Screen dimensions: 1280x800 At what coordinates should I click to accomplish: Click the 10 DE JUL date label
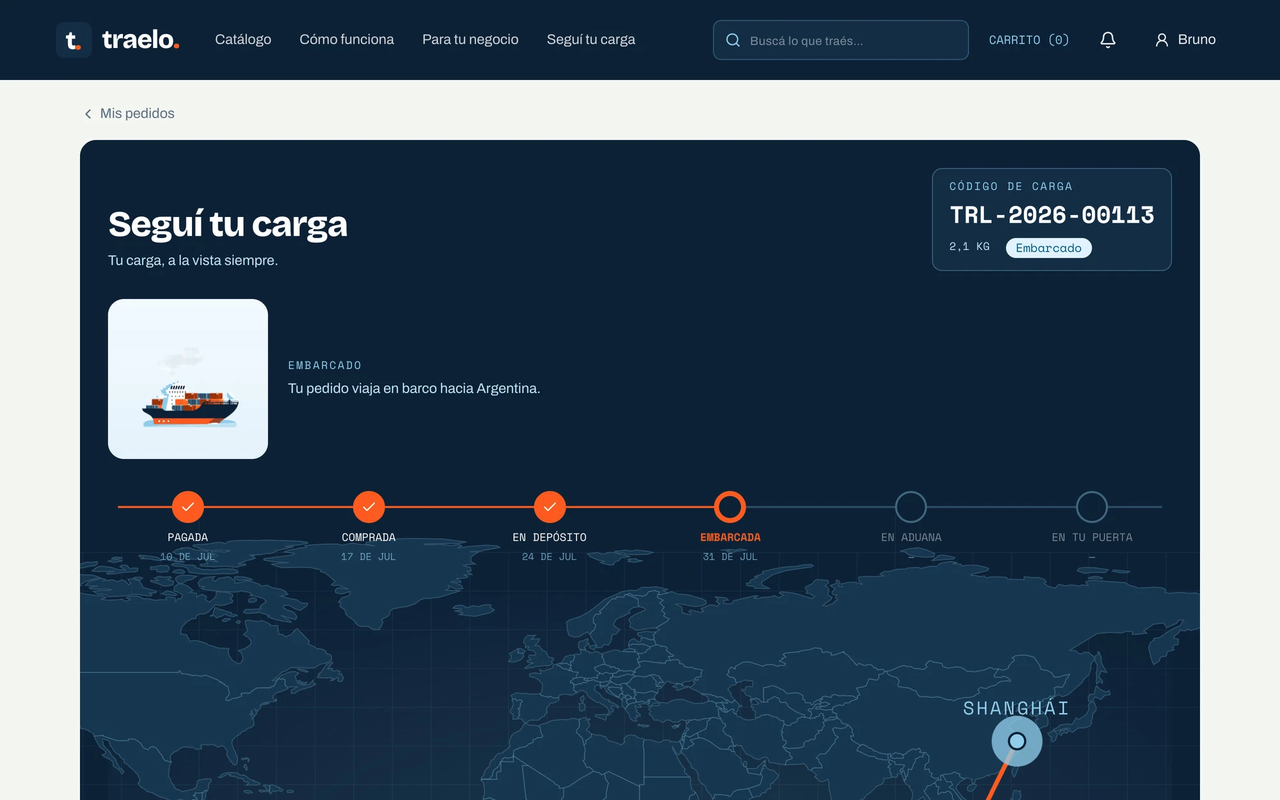(x=188, y=557)
